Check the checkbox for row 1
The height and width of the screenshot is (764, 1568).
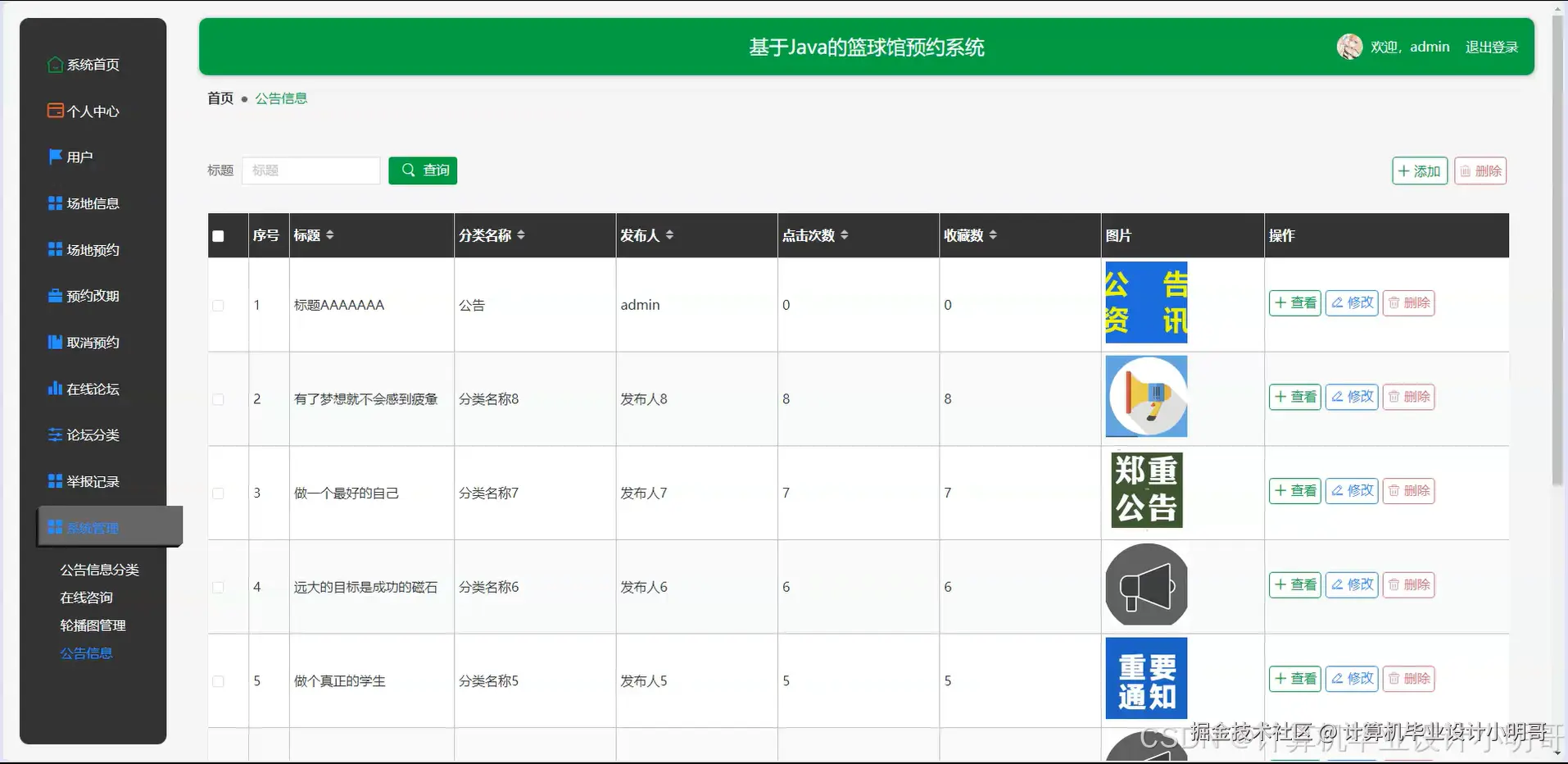pos(218,305)
